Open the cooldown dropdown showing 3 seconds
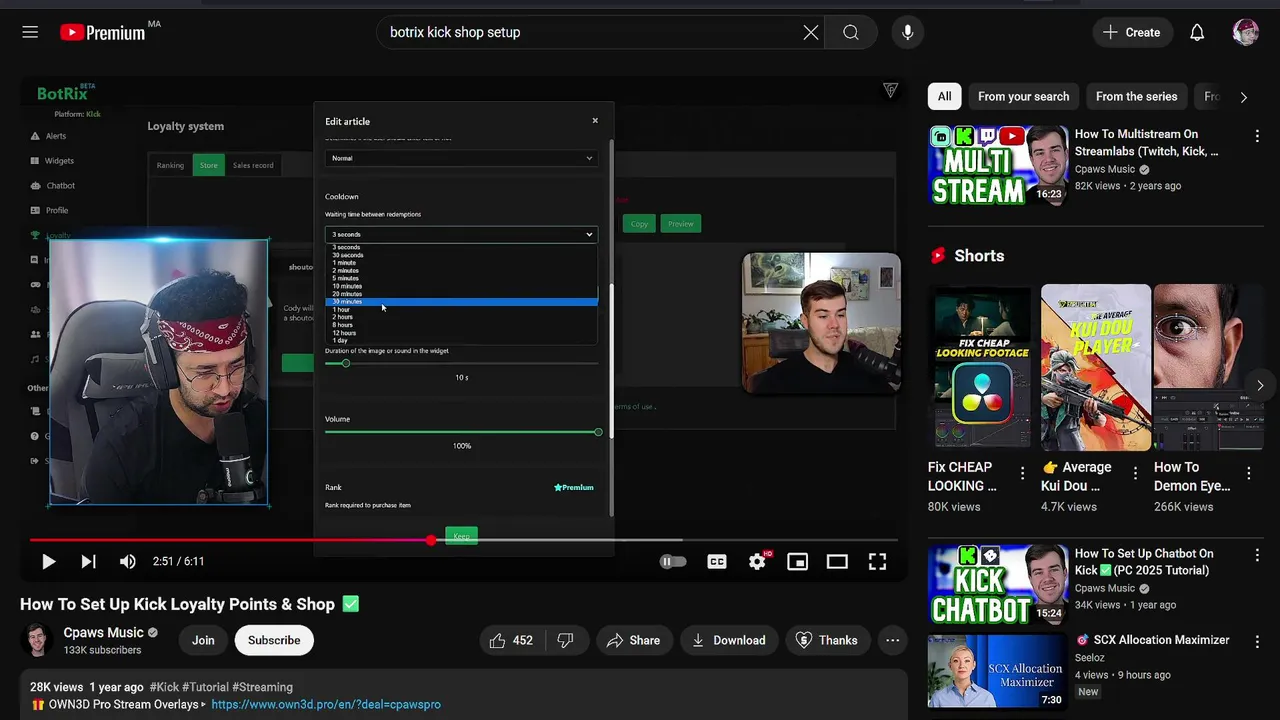Image resolution: width=1280 pixels, height=720 pixels. [461, 234]
